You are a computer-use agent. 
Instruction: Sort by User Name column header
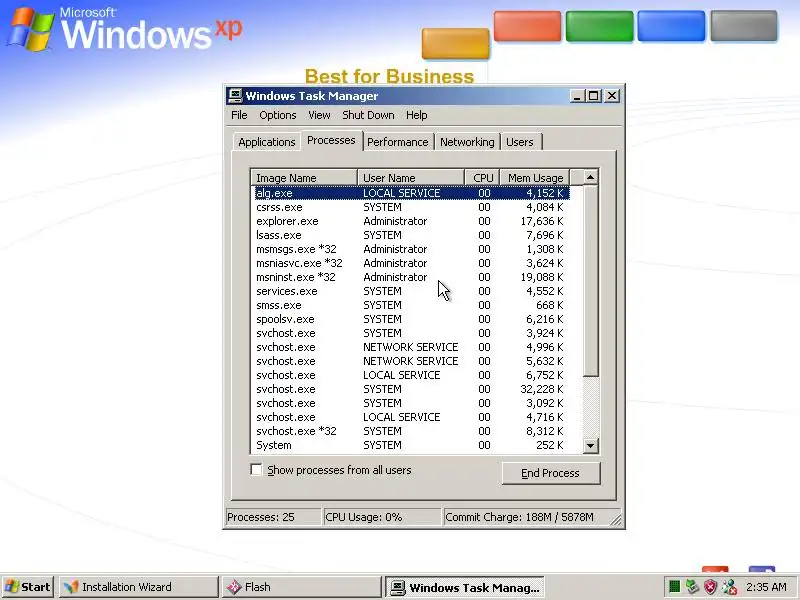[411, 178]
